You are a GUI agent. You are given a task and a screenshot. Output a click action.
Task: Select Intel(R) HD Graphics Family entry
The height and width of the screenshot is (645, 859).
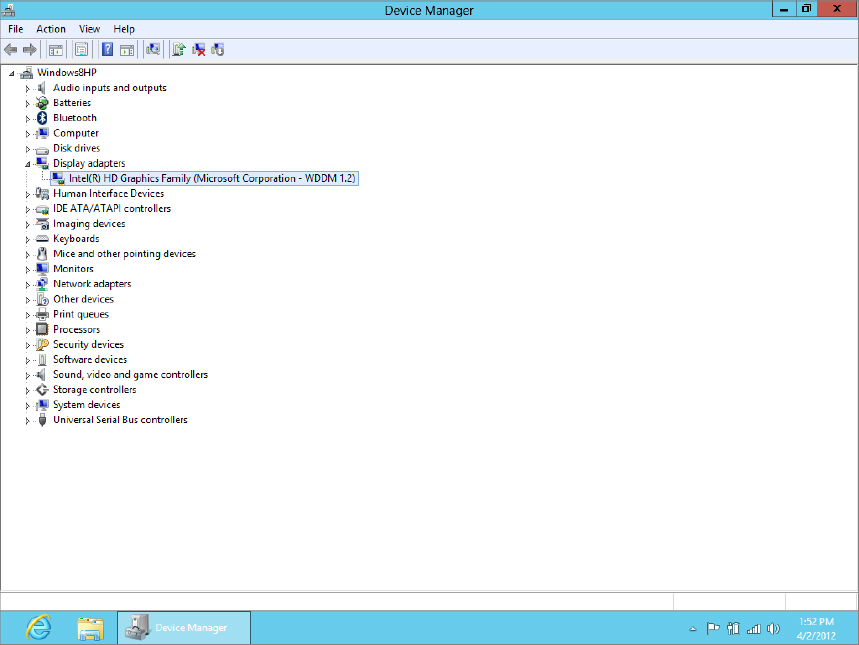(x=212, y=178)
